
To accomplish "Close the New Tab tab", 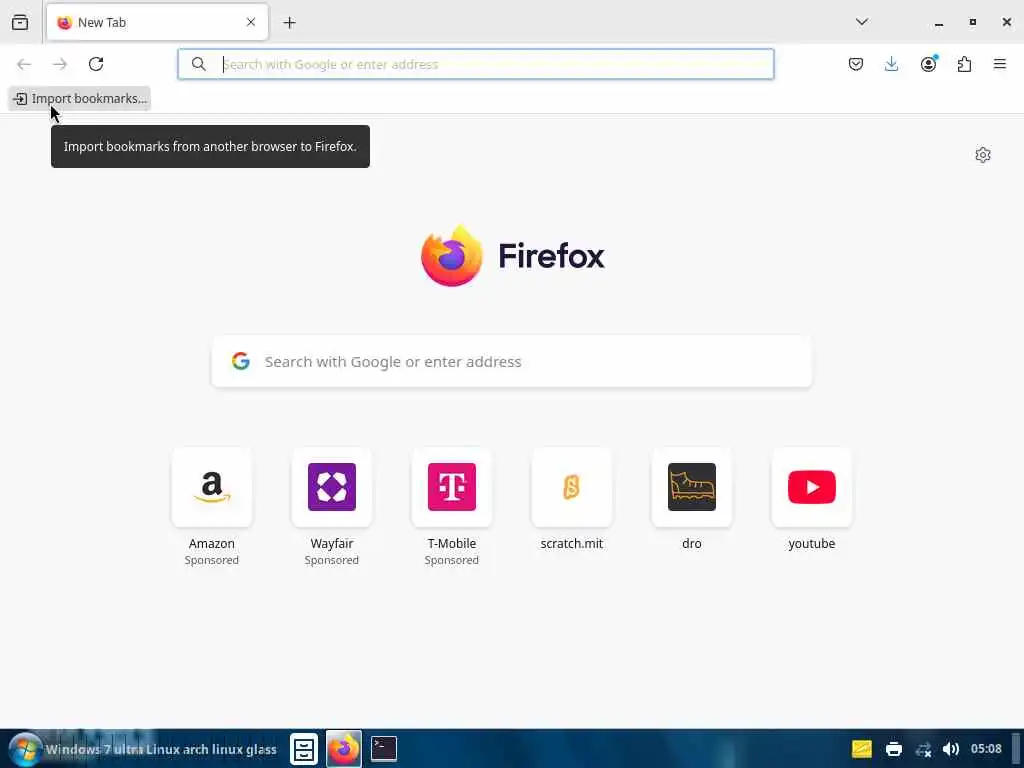I will pyautogui.click(x=251, y=22).
